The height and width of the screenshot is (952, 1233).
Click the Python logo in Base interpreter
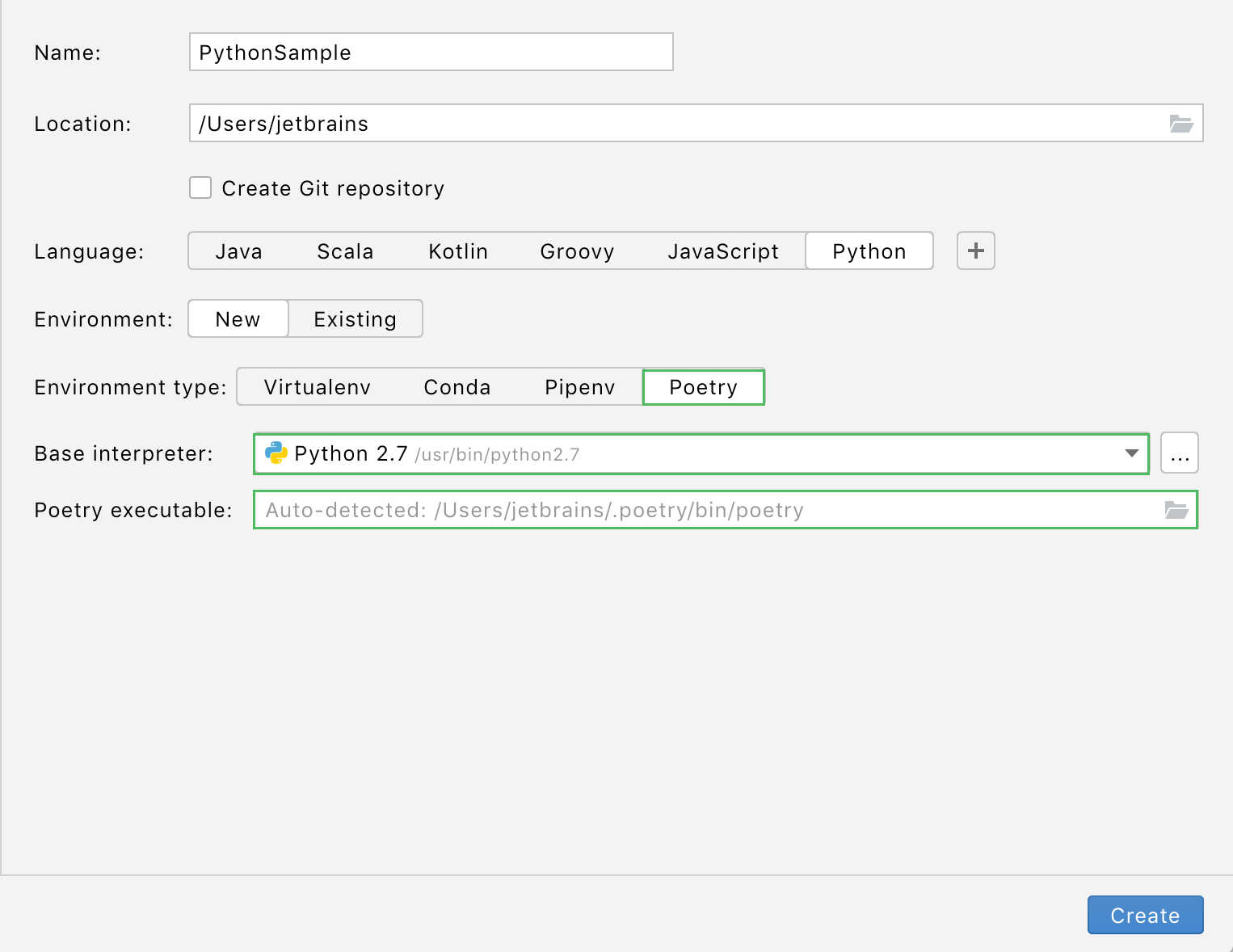tap(276, 453)
